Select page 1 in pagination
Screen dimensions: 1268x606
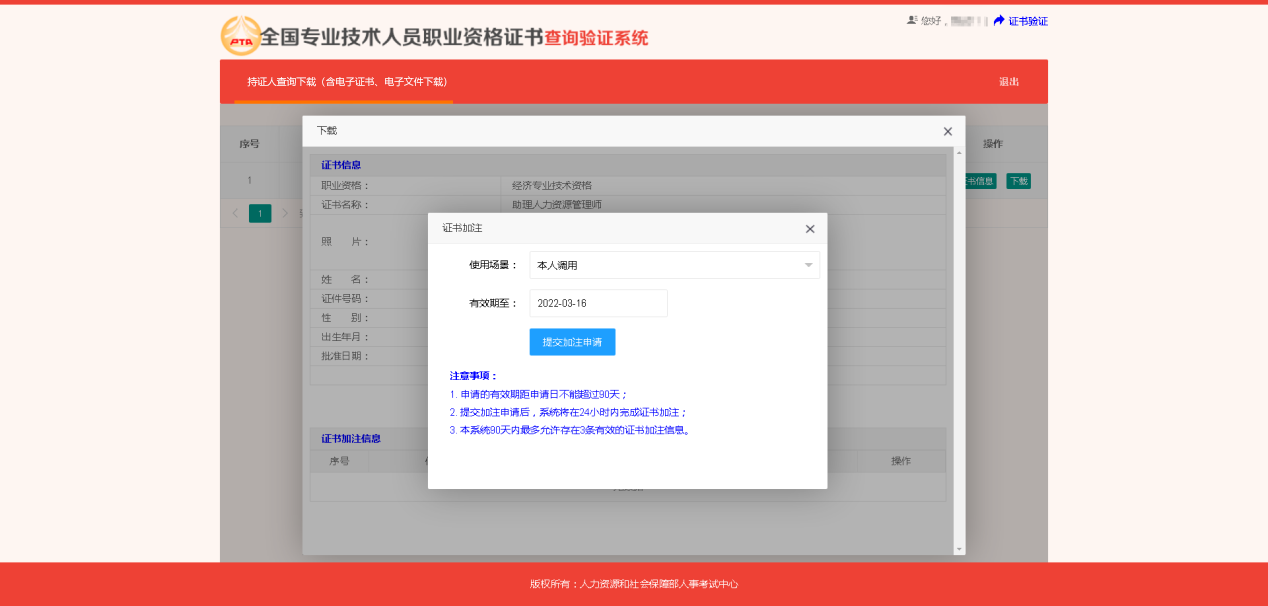(258, 213)
